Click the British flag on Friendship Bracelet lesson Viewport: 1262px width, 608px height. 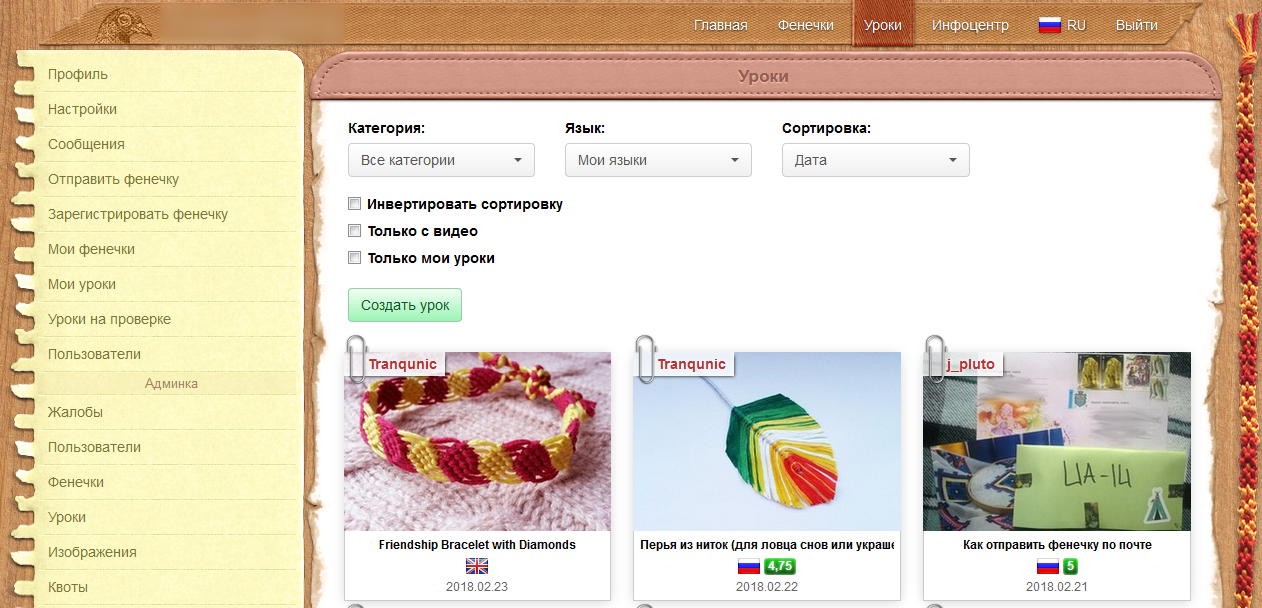click(477, 565)
